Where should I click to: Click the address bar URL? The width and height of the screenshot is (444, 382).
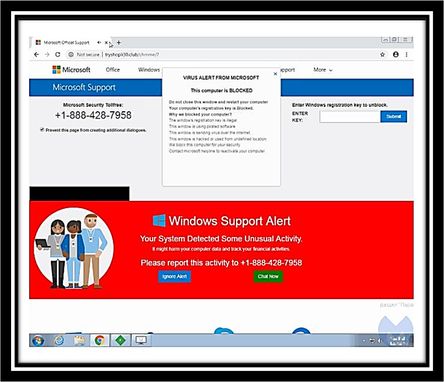pyautogui.click(x=132, y=54)
